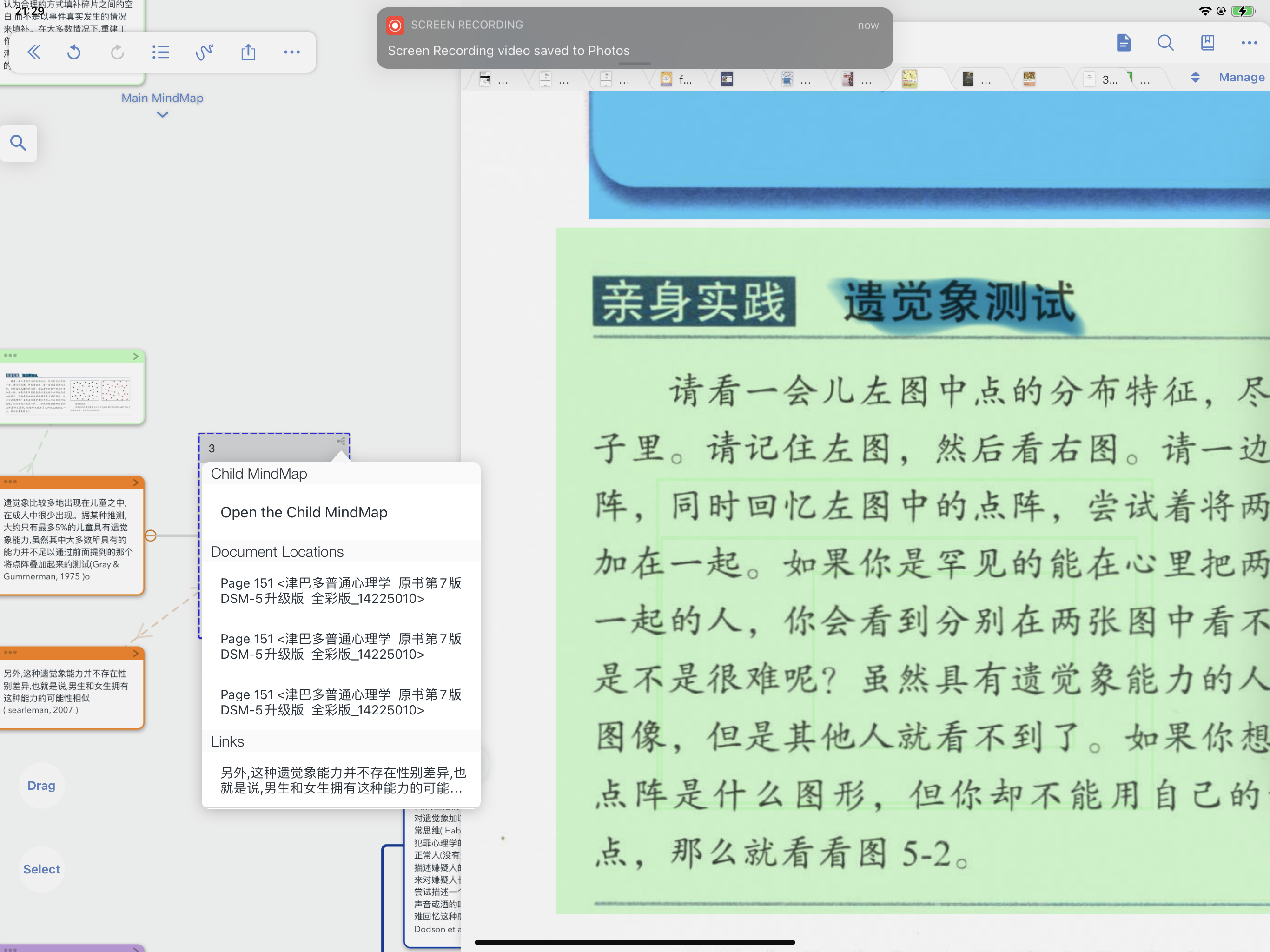This screenshot has height=952, width=1270.
Task: Collapse branch via orange minus circle
Action: point(151,535)
